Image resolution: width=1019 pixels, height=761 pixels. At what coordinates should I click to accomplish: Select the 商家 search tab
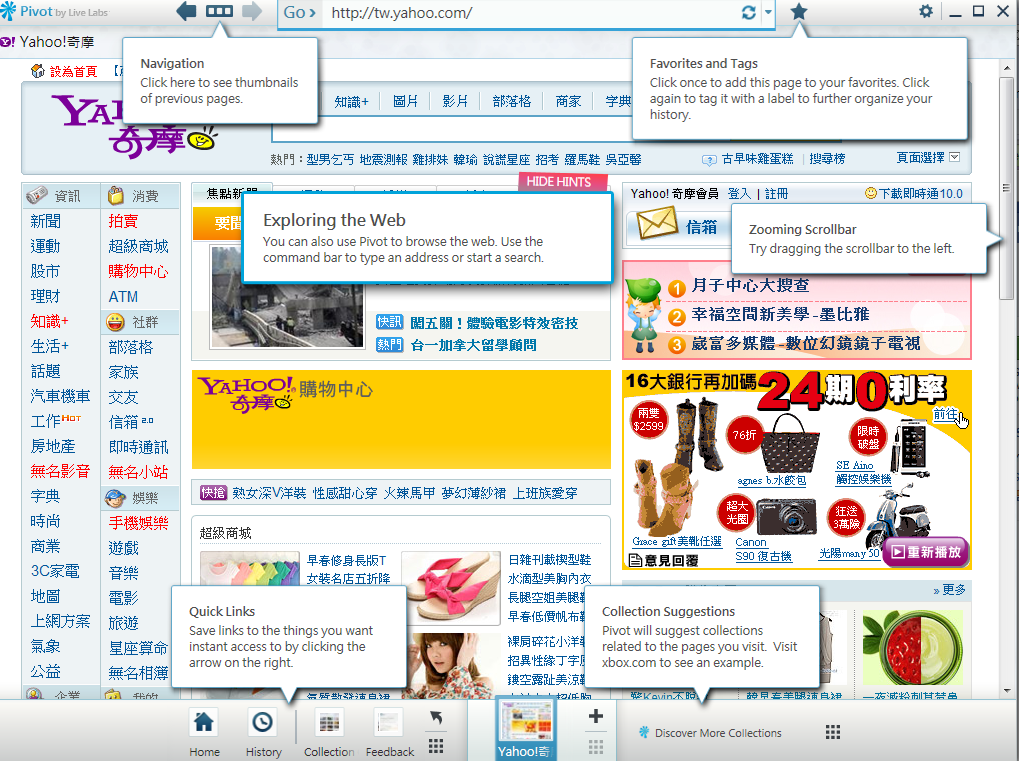(x=568, y=101)
